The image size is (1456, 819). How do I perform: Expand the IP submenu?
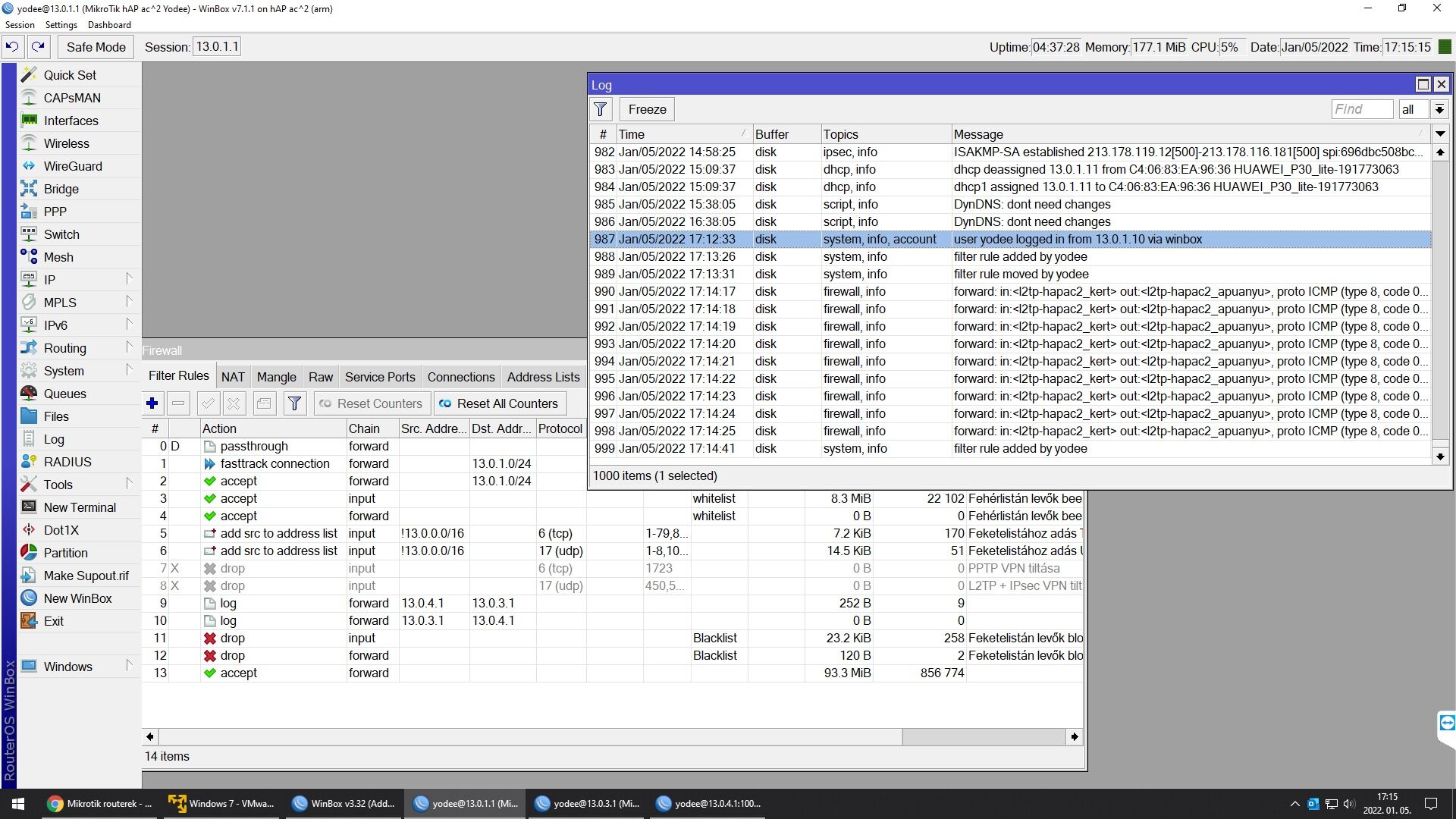129,279
